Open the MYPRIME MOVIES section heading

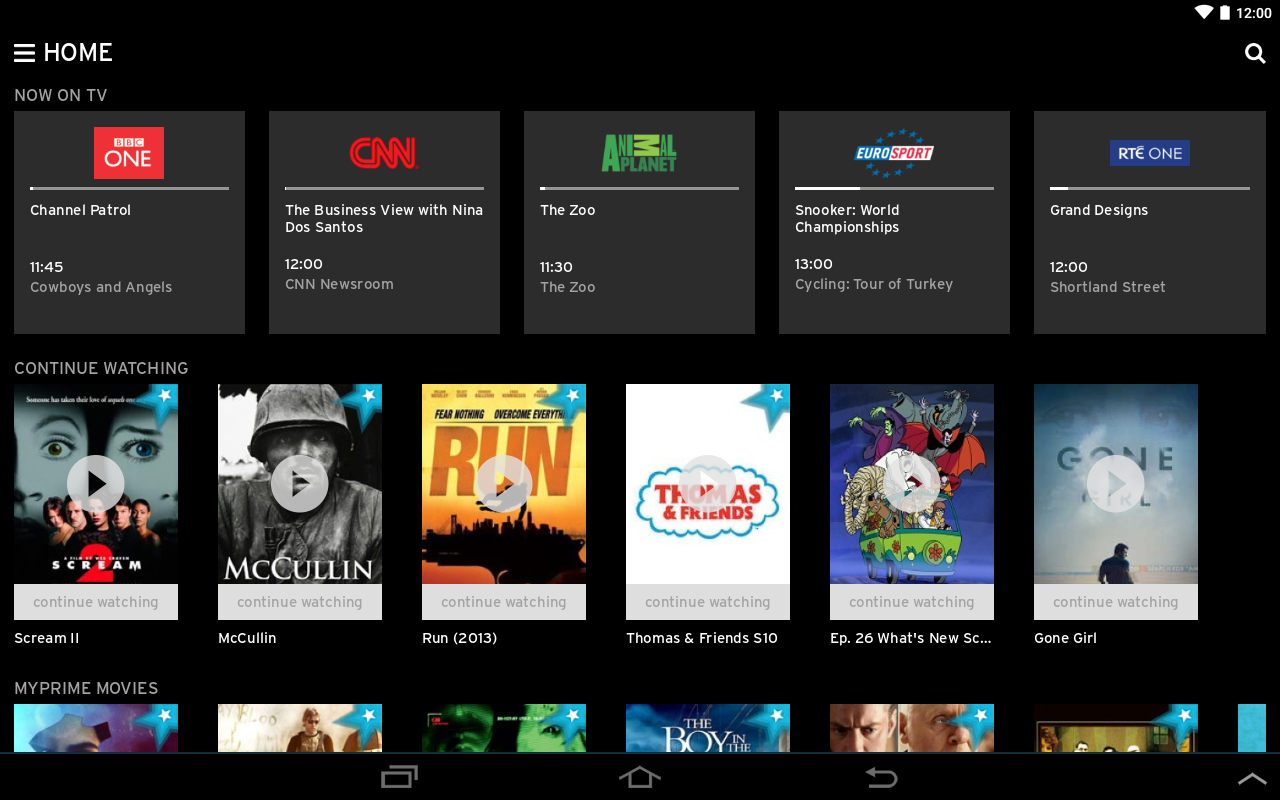86,688
